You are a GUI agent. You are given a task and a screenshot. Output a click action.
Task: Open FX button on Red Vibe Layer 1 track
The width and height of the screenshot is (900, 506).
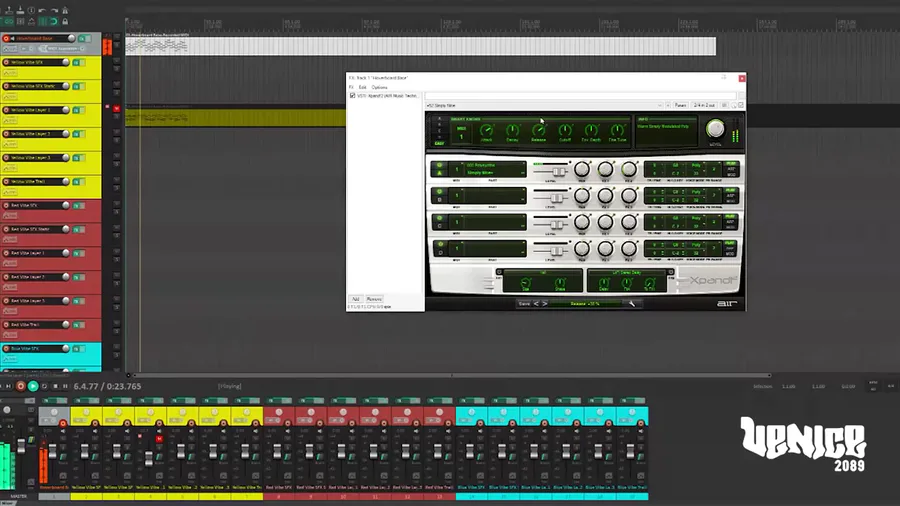pyautogui.click(x=76, y=253)
